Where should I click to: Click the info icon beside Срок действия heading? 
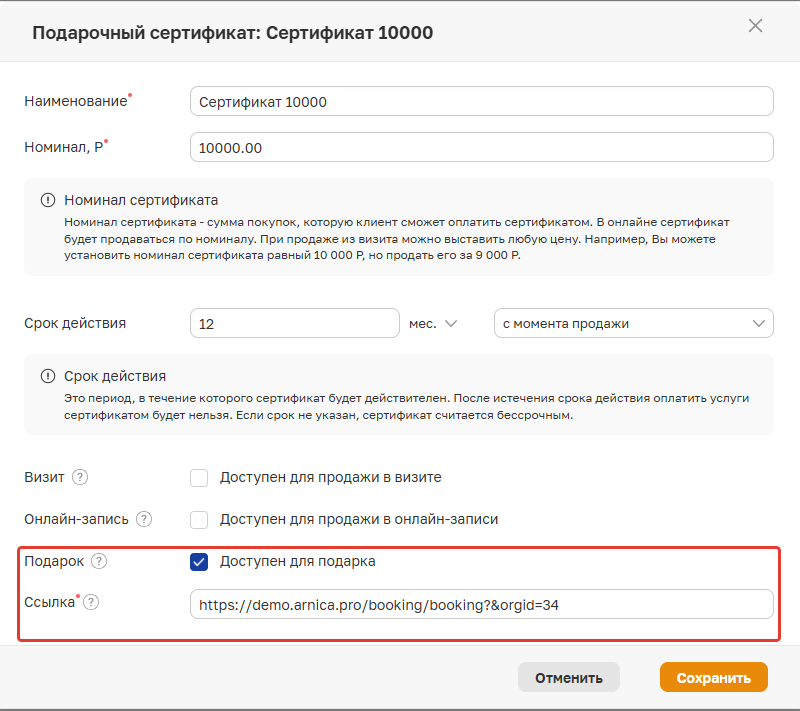click(x=47, y=376)
